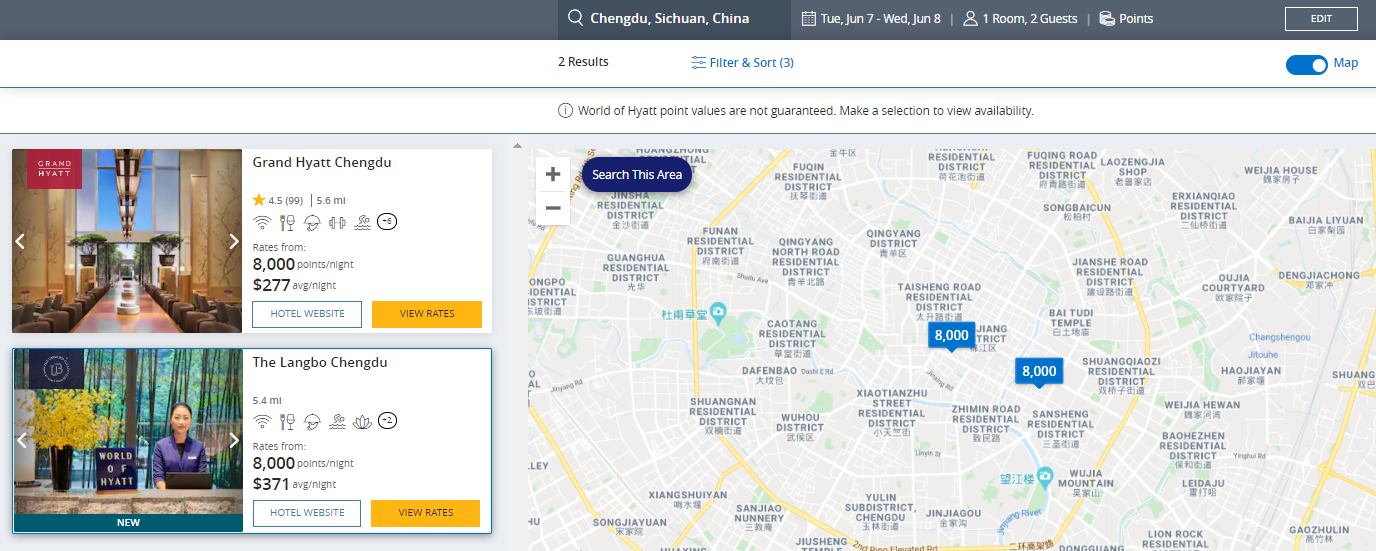This screenshot has width=1376, height=551.
Task: Click the $371 avg/night price
Action: (294, 485)
